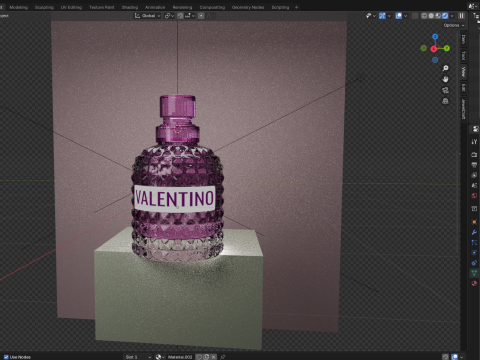The width and height of the screenshot is (480, 360).
Task: Toggle the snapping magnet icon
Action: pos(180,16)
